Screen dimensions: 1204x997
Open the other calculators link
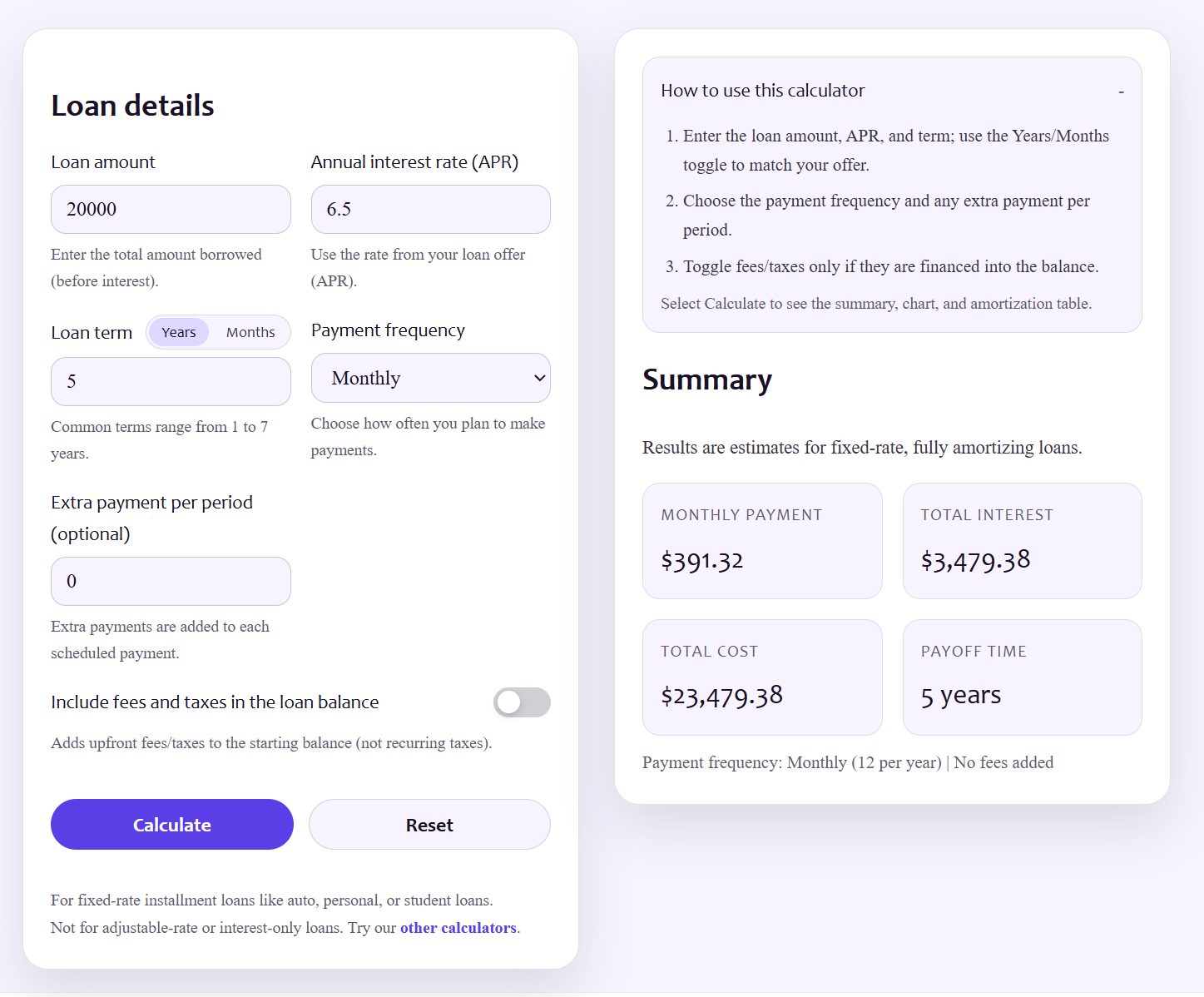click(x=458, y=927)
